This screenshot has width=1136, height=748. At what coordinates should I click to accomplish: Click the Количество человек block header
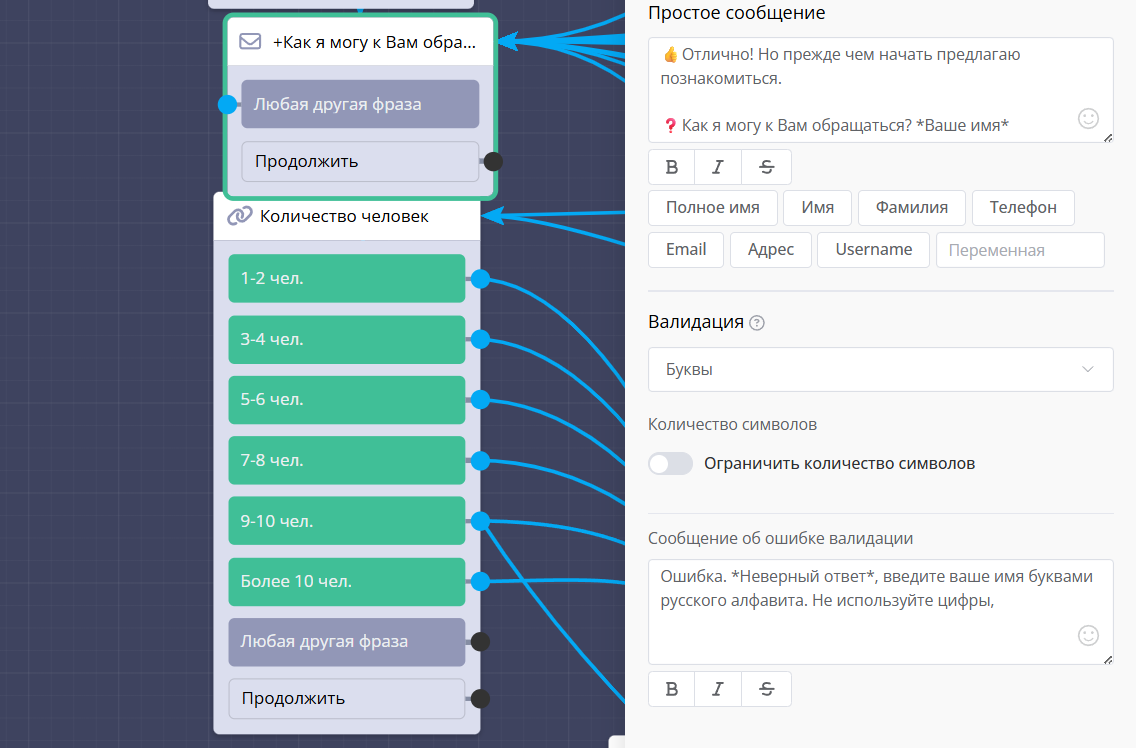346,216
